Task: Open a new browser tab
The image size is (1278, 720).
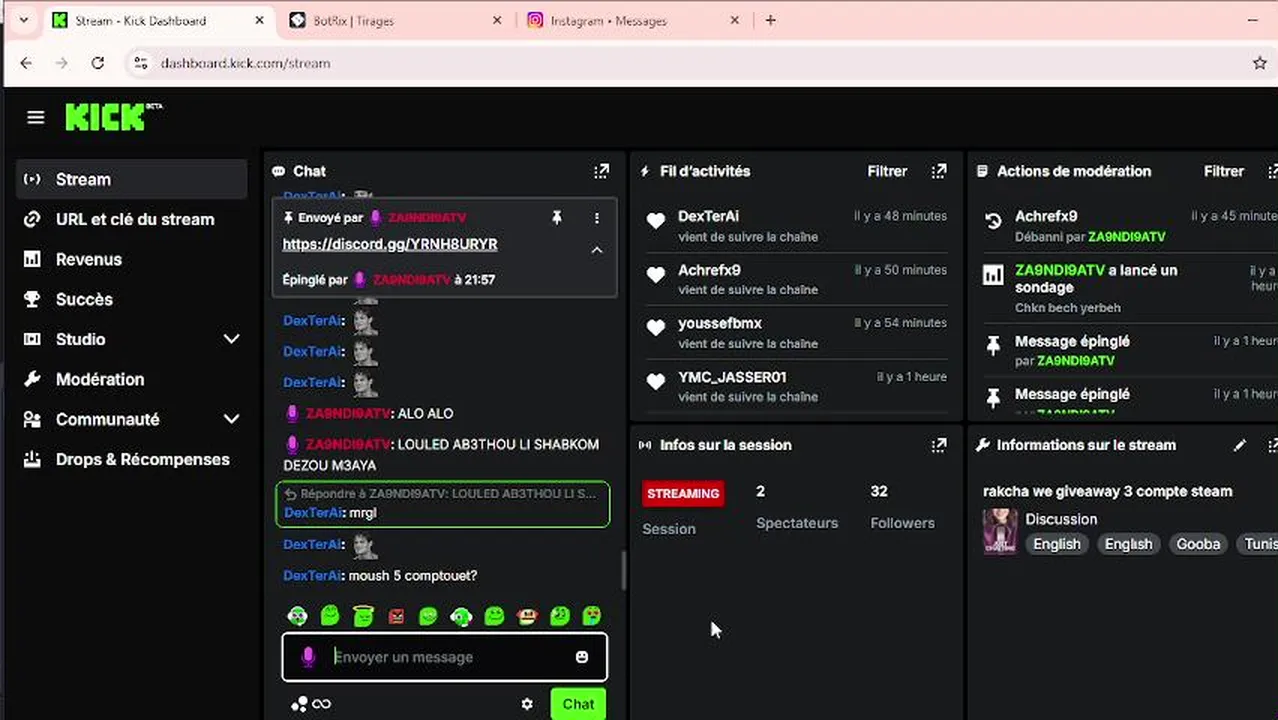Action: click(770, 20)
